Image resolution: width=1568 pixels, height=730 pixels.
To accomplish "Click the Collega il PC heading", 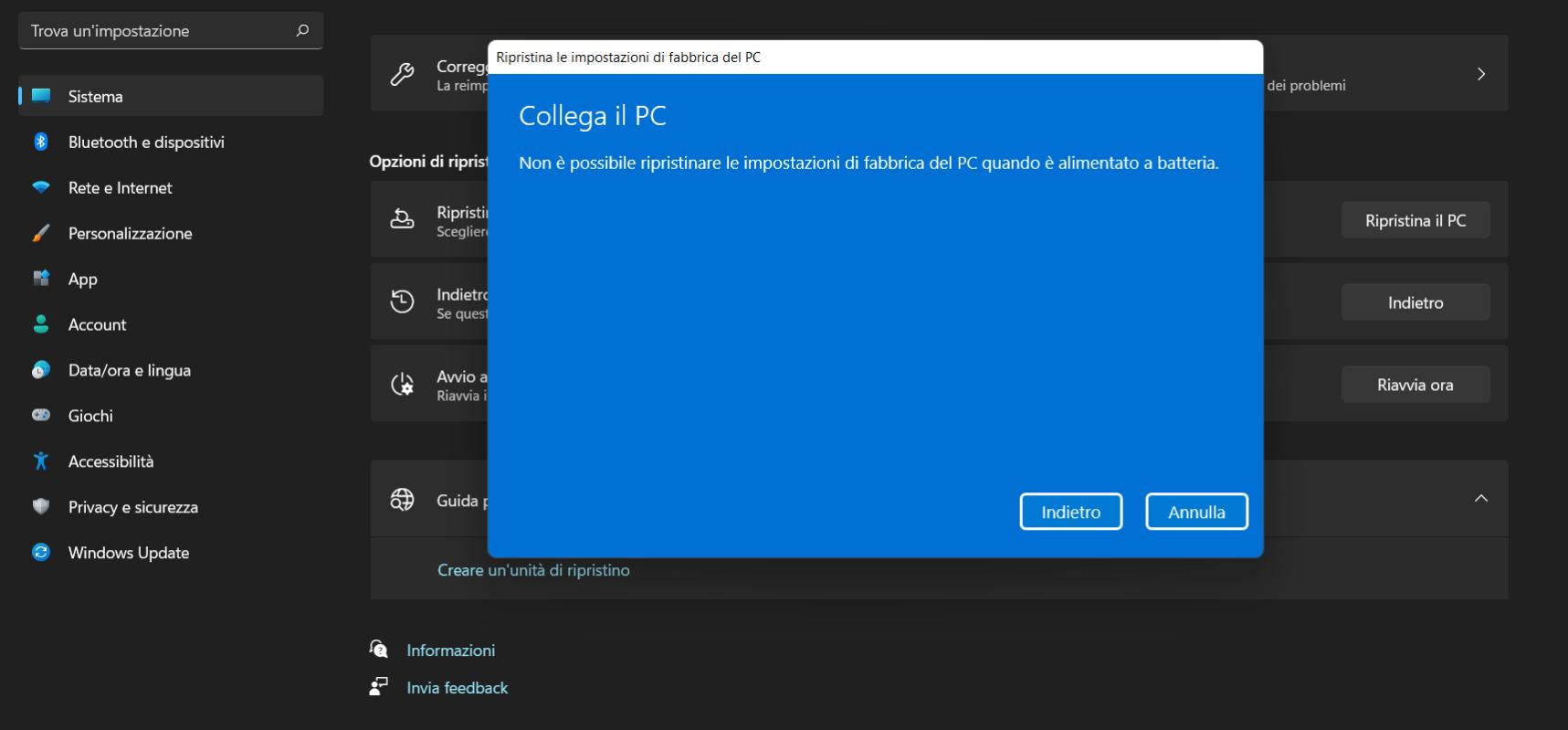I will pos(593,116).
